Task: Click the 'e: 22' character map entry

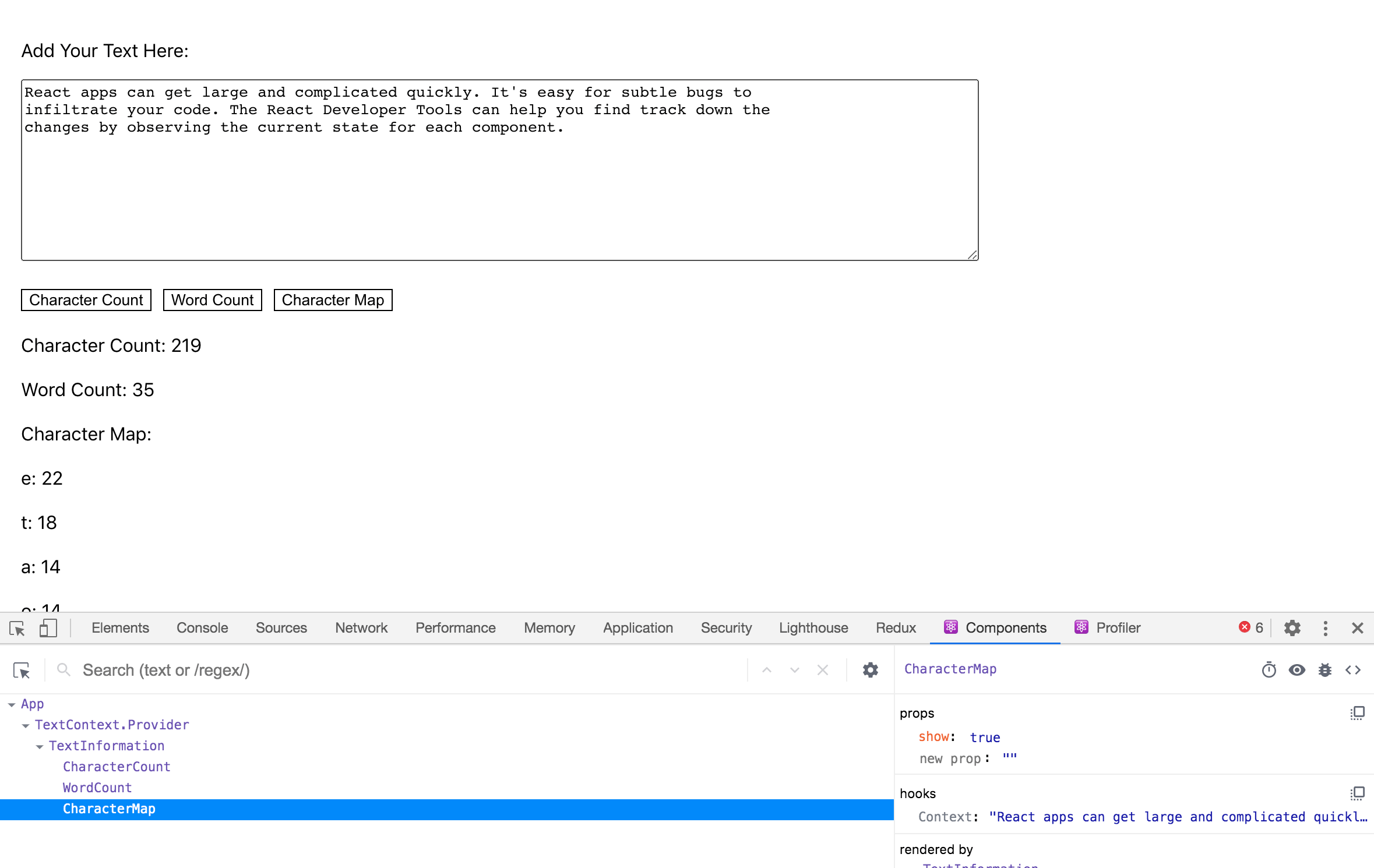Action: click(42, 478)
